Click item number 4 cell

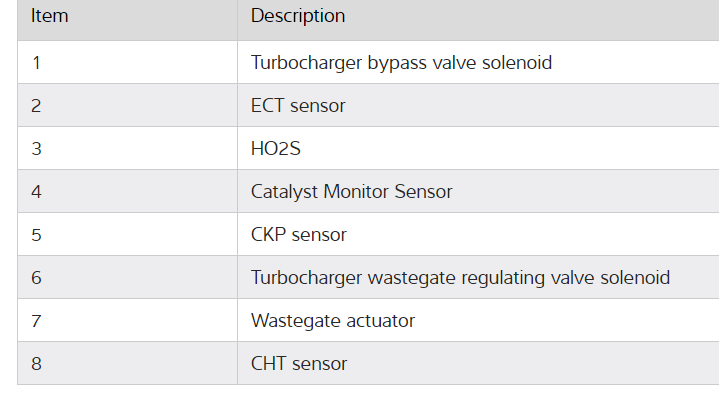coord(37,192)
